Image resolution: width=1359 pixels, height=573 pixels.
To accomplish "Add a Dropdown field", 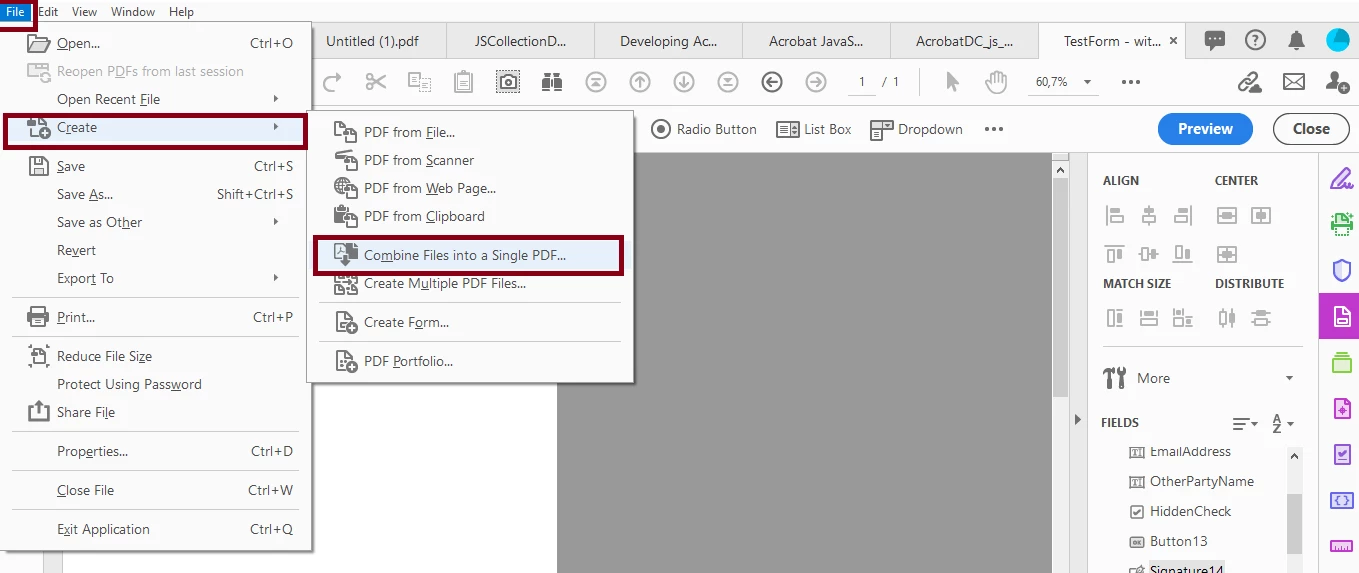I will tap(916, 129).
